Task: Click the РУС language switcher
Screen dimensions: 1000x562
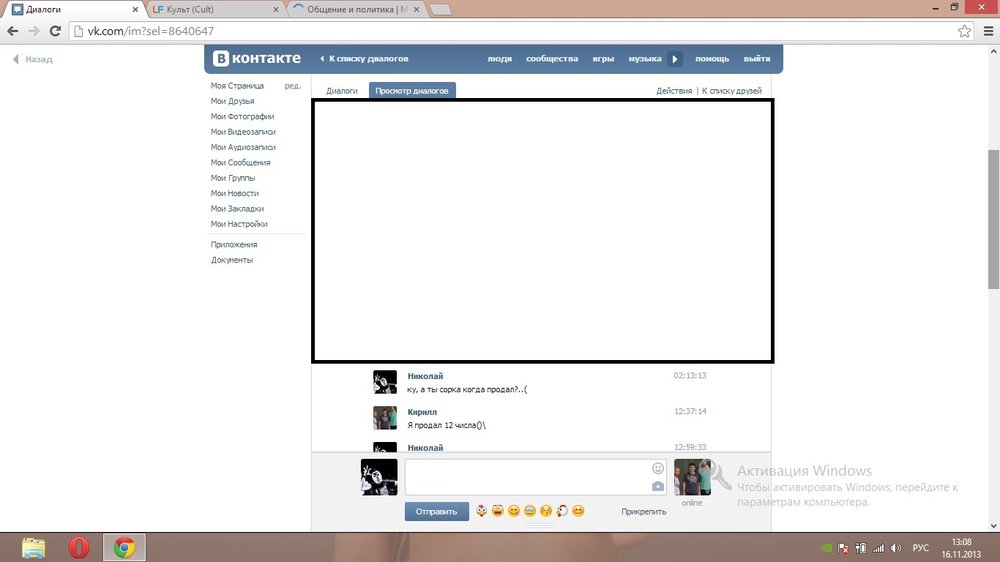Action: point(921,548)
